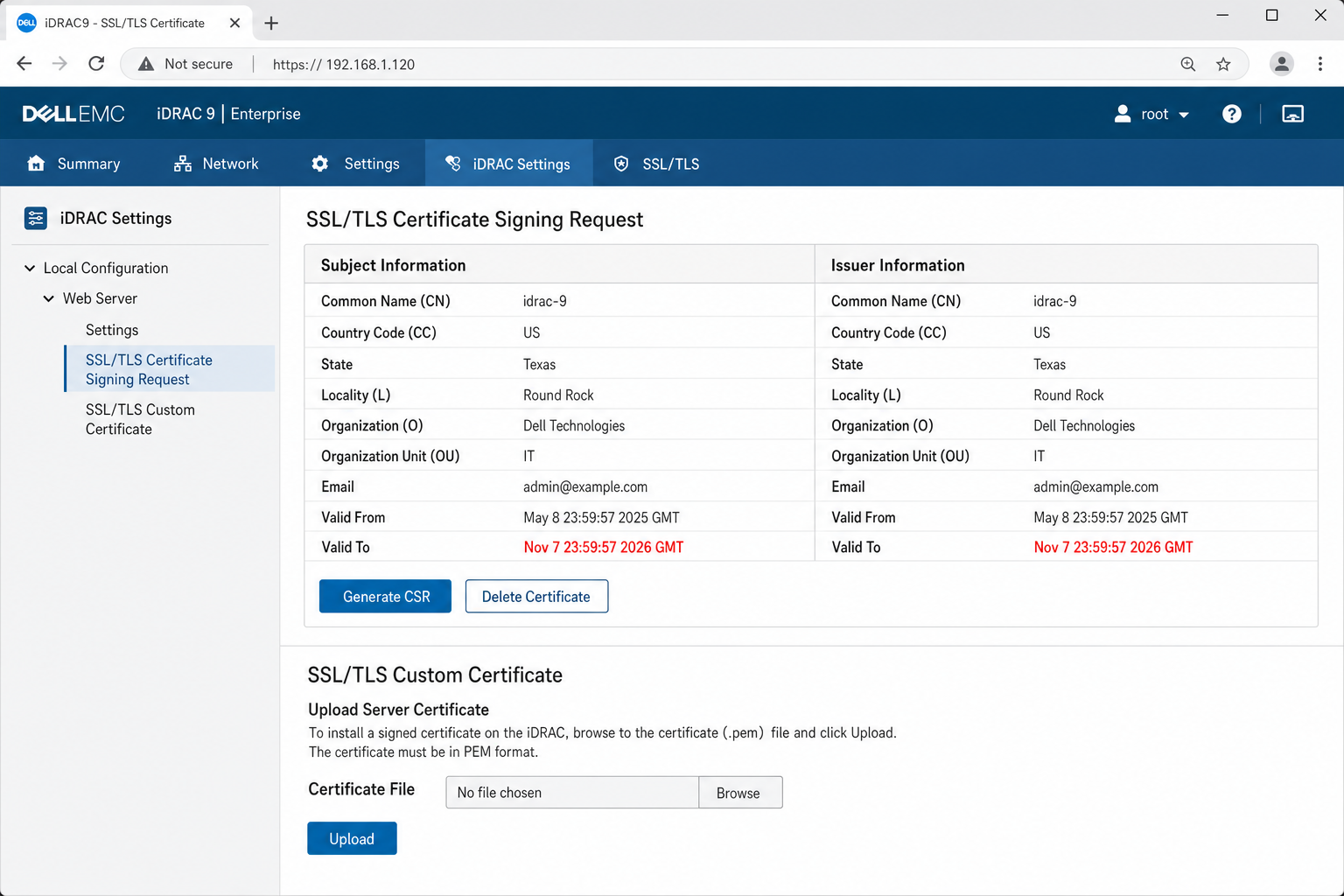Click the No file chosen field
This screenshot has width=1344, height=896.
click(572, 792)
